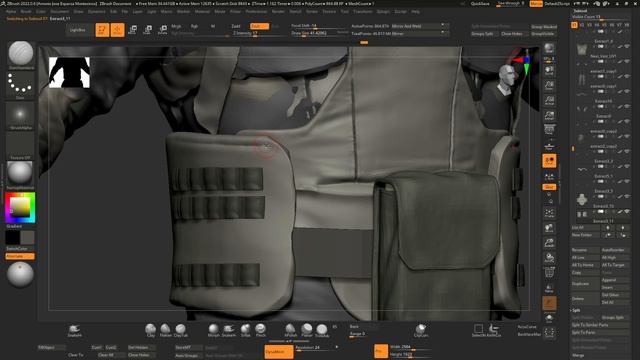This screenshot has width=640, height=360.
Task: Adjust the Z Intensity slider
Action: [x=258, y=33]
